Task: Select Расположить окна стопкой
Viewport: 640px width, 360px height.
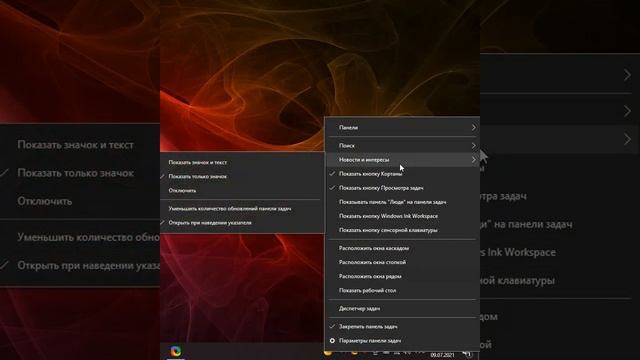Action: pos(402,262)
